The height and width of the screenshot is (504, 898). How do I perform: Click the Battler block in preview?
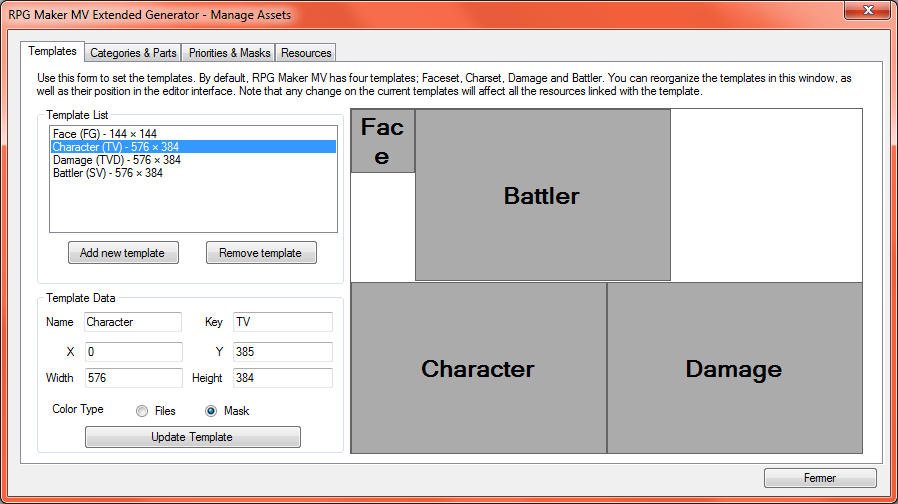pos(542,195)
